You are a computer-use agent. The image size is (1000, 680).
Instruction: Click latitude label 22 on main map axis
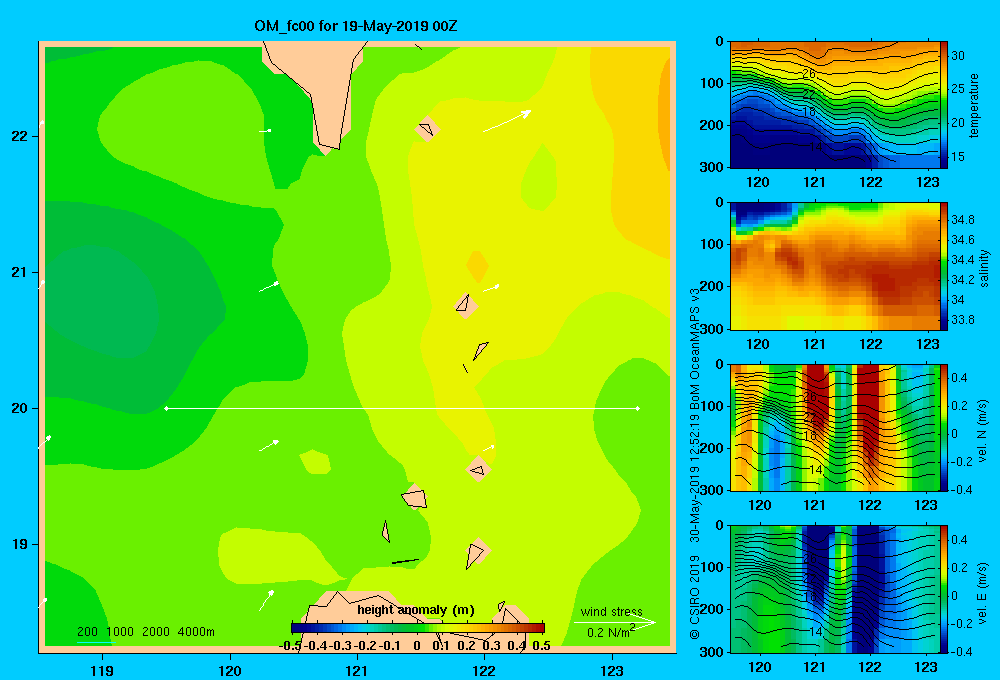20,136
